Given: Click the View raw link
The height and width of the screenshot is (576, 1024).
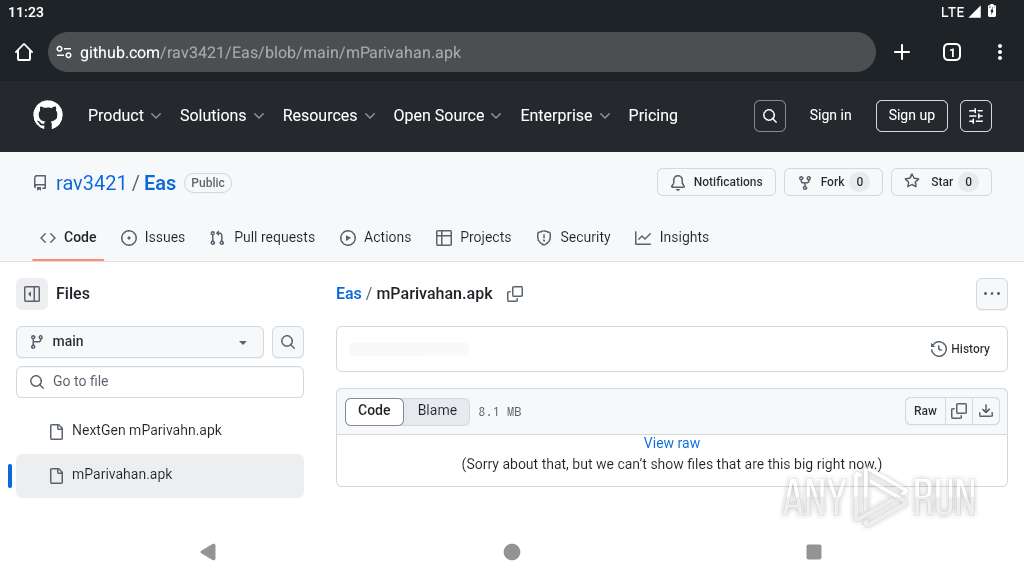Looking at the screenshot, I should click(671, 443).
